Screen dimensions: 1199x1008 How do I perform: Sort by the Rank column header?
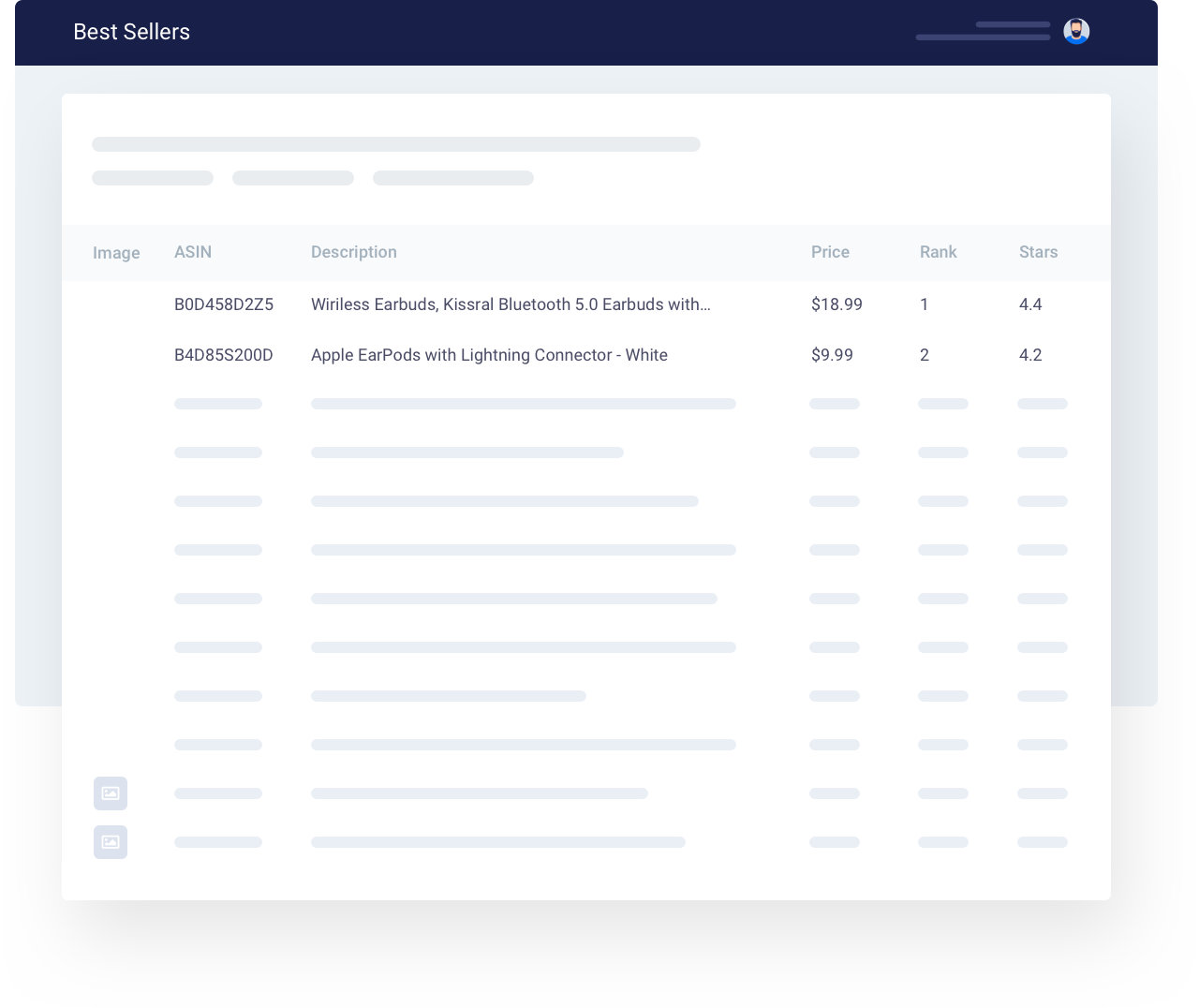938,252
